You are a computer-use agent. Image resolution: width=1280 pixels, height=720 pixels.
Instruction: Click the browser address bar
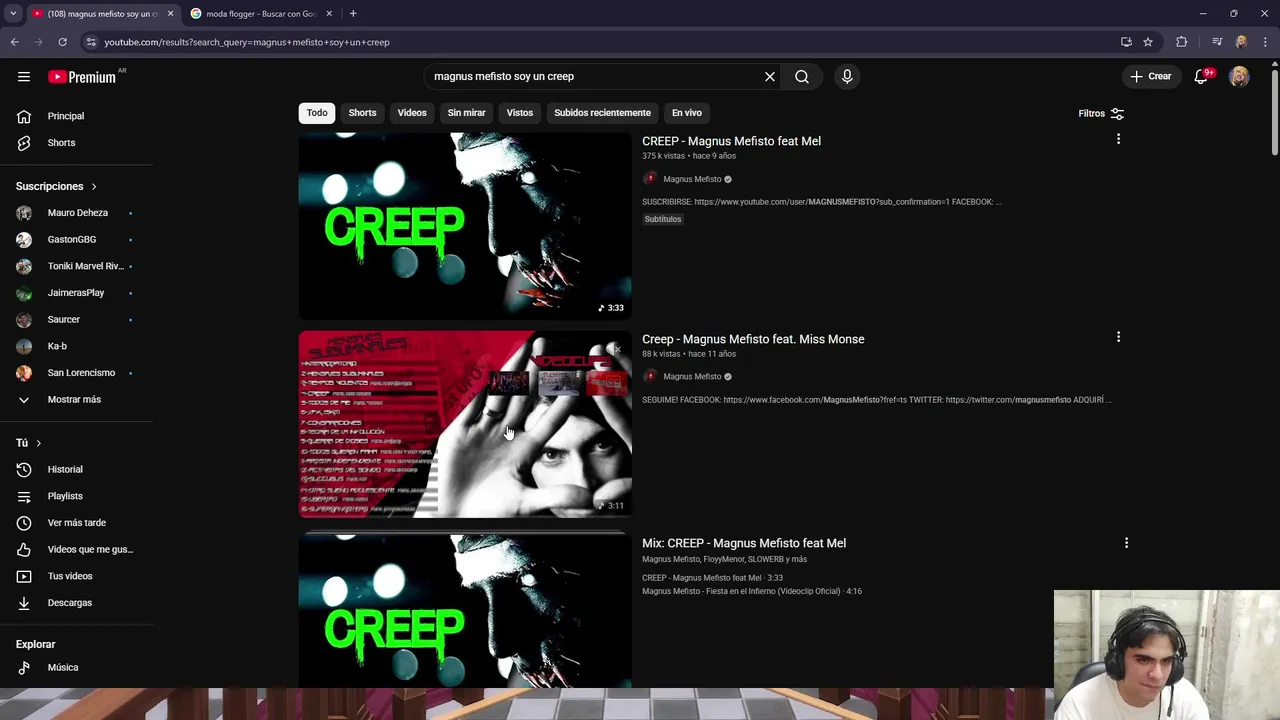click(x=600, y=42)
